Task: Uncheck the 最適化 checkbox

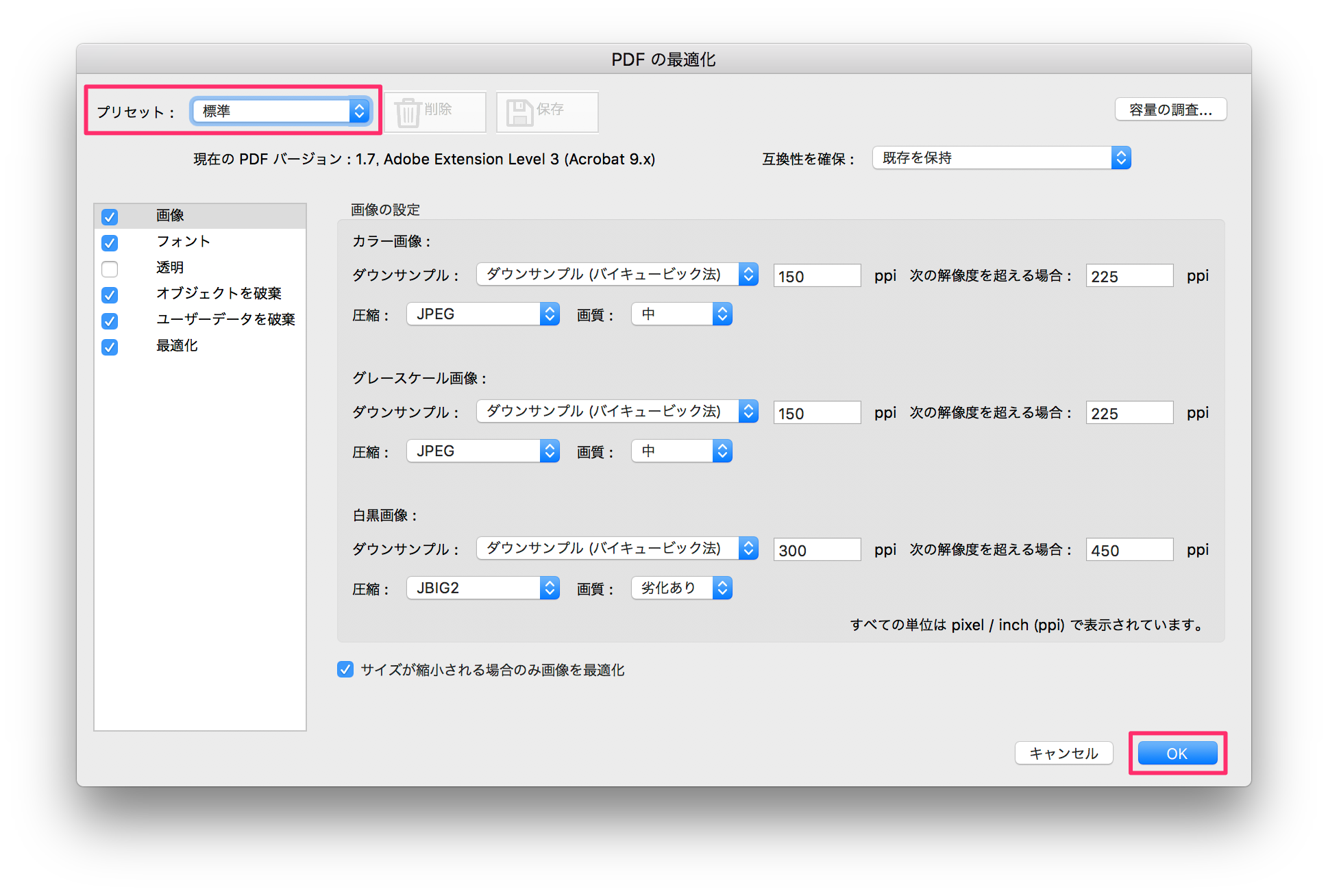Action: [110, 347]
